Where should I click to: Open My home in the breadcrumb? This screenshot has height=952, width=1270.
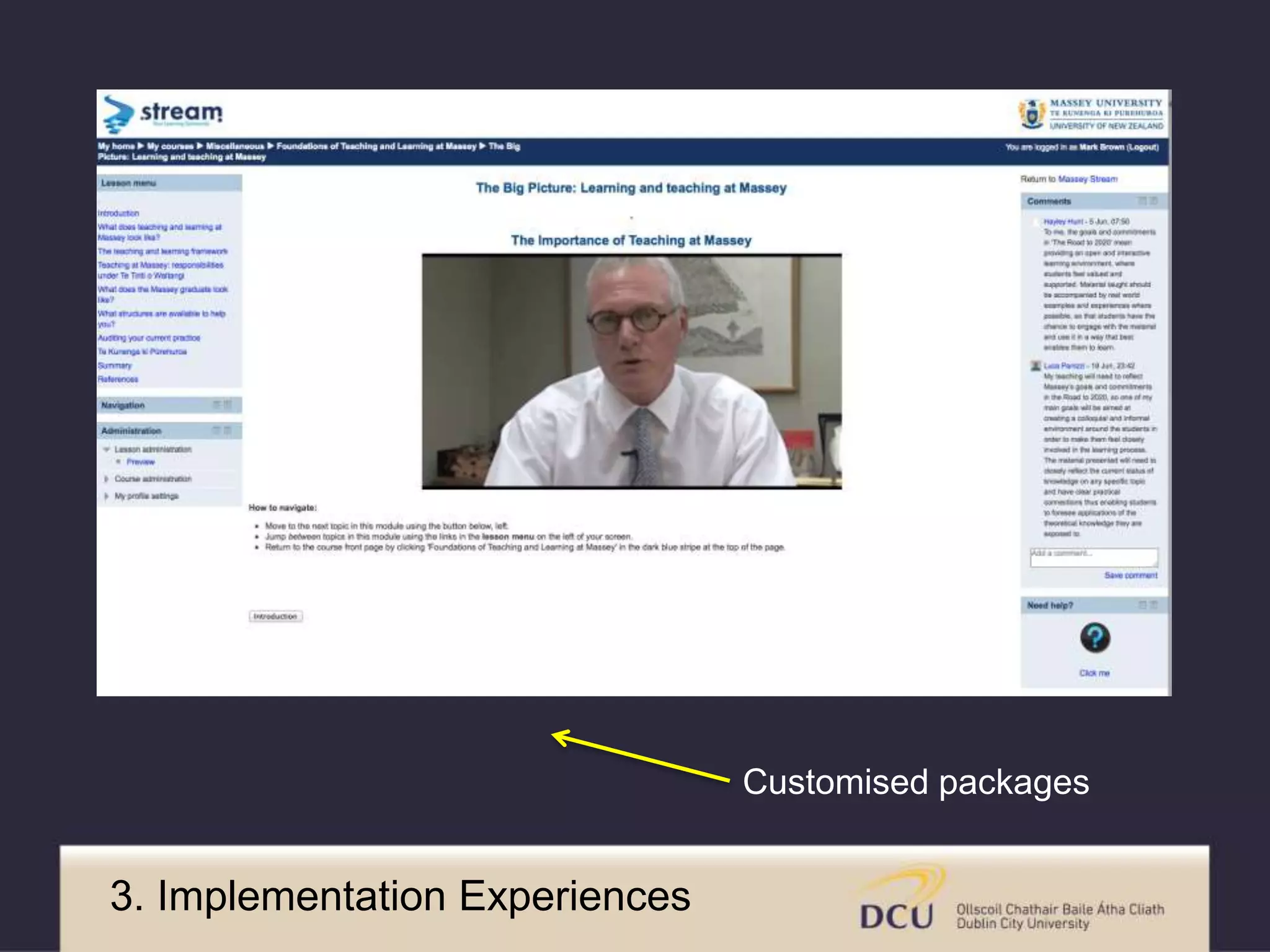pyautogui.click(x=116, y=146)
